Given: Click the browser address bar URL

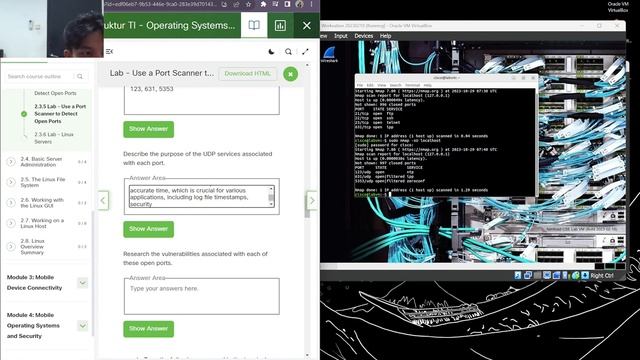Looking at the screenshot, I should coord(160,4).
